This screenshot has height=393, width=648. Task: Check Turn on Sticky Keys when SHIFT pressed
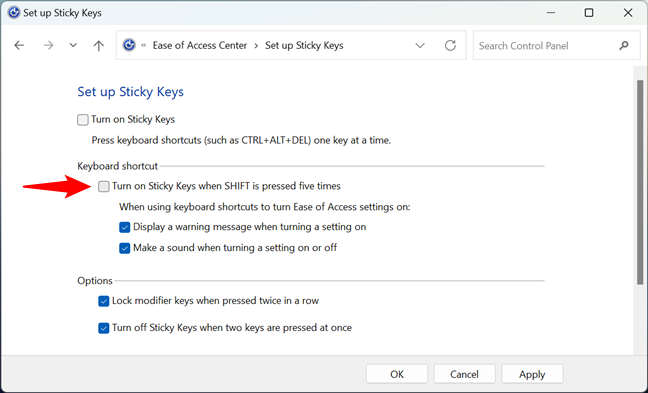point(104,186)
